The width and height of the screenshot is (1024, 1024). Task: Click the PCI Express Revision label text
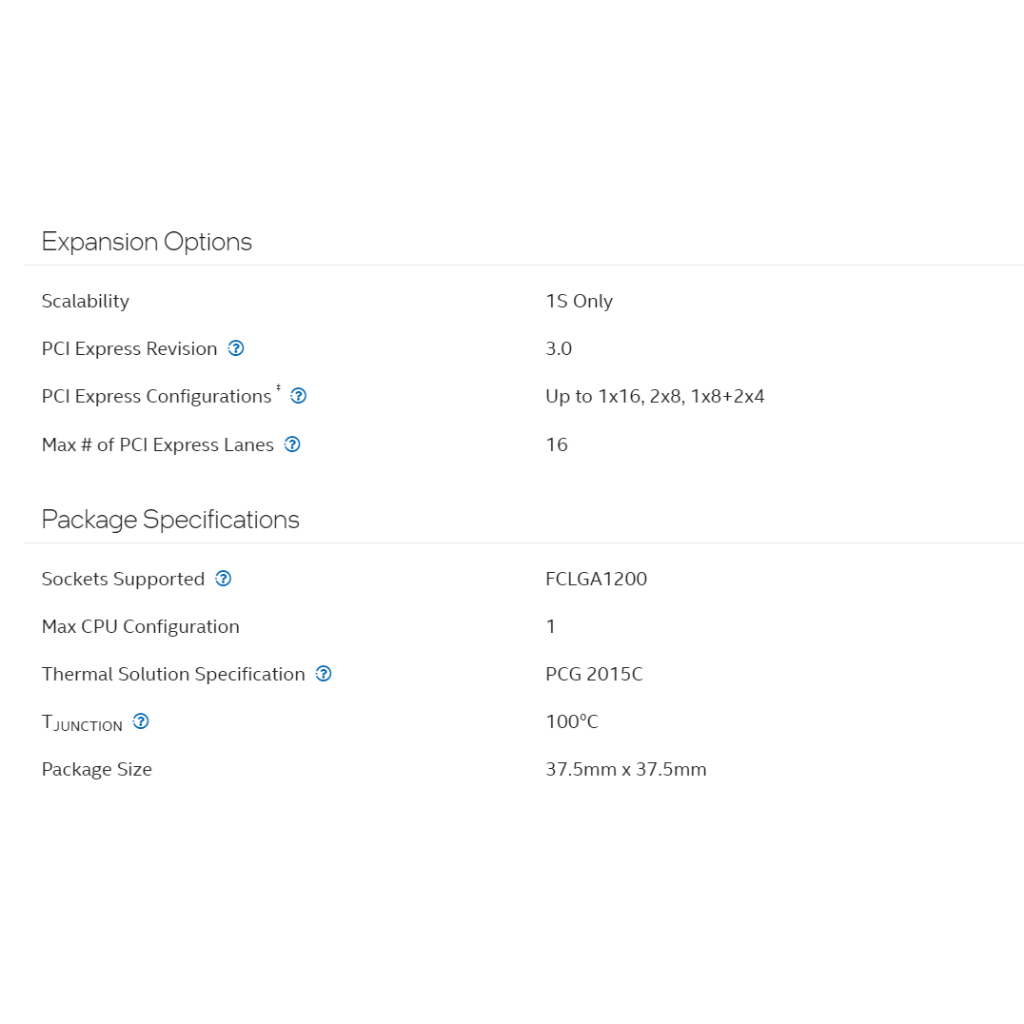pyautogui.click(x=129, y=349)
